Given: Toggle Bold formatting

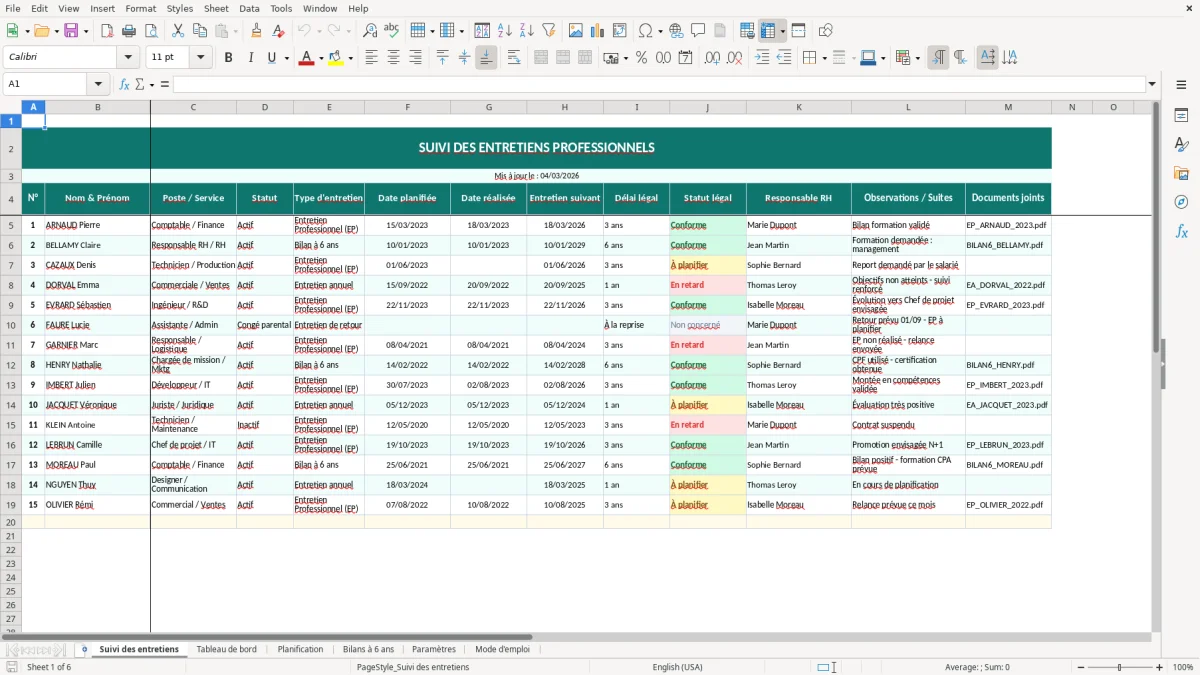Looking at the screenshot, I should (x=228, y=58).
